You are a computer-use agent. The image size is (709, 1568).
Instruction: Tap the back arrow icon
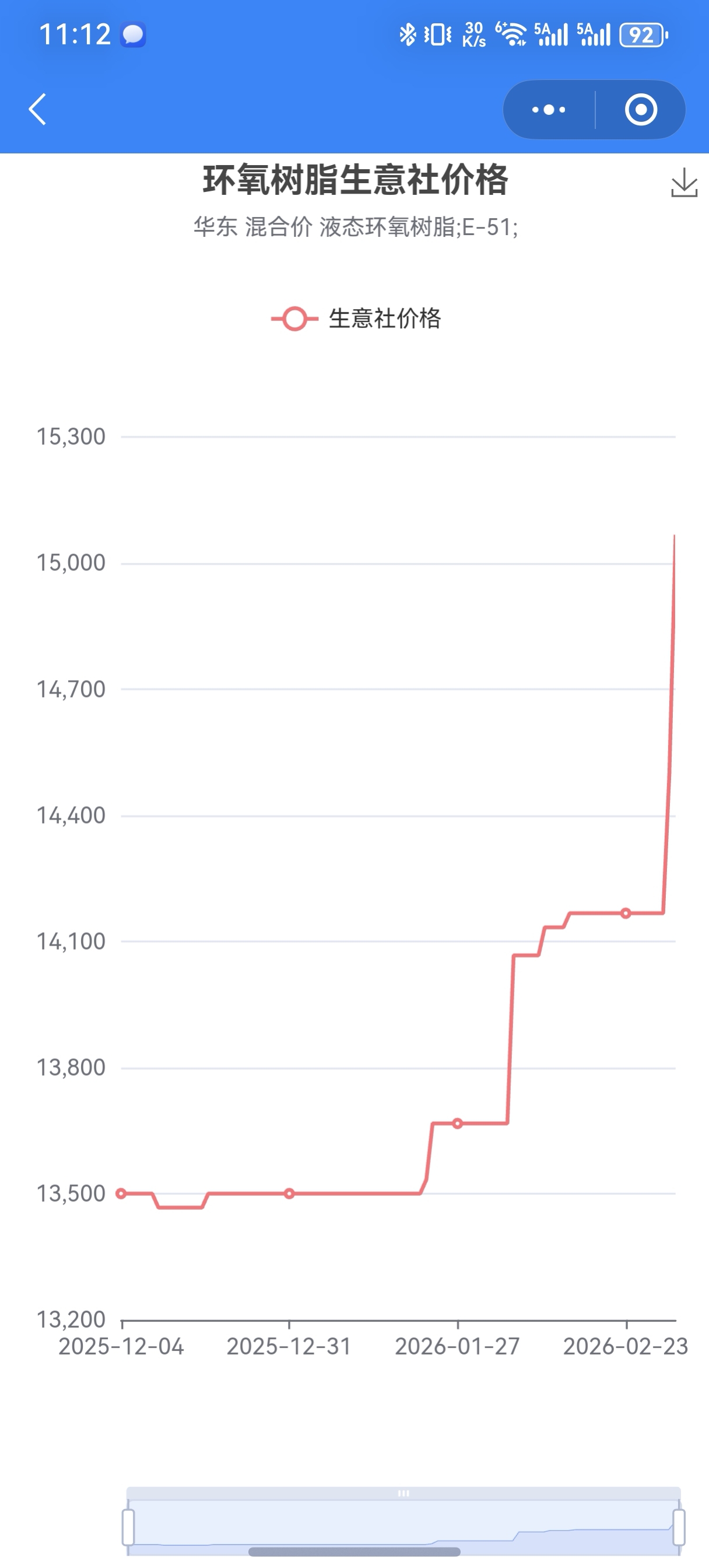click(x=37, y=110)
